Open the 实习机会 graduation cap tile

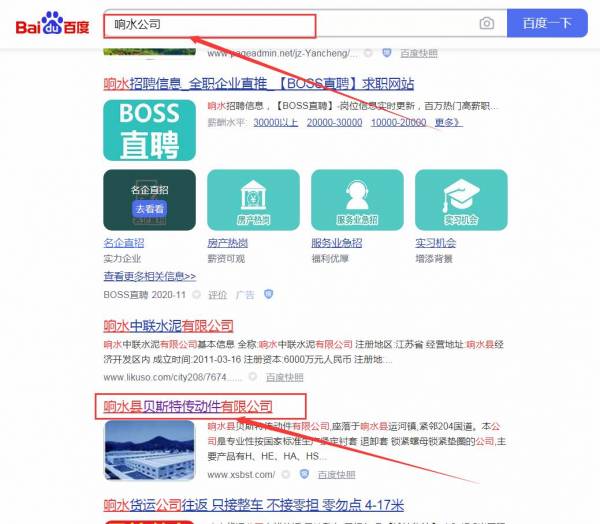point(455,198)
